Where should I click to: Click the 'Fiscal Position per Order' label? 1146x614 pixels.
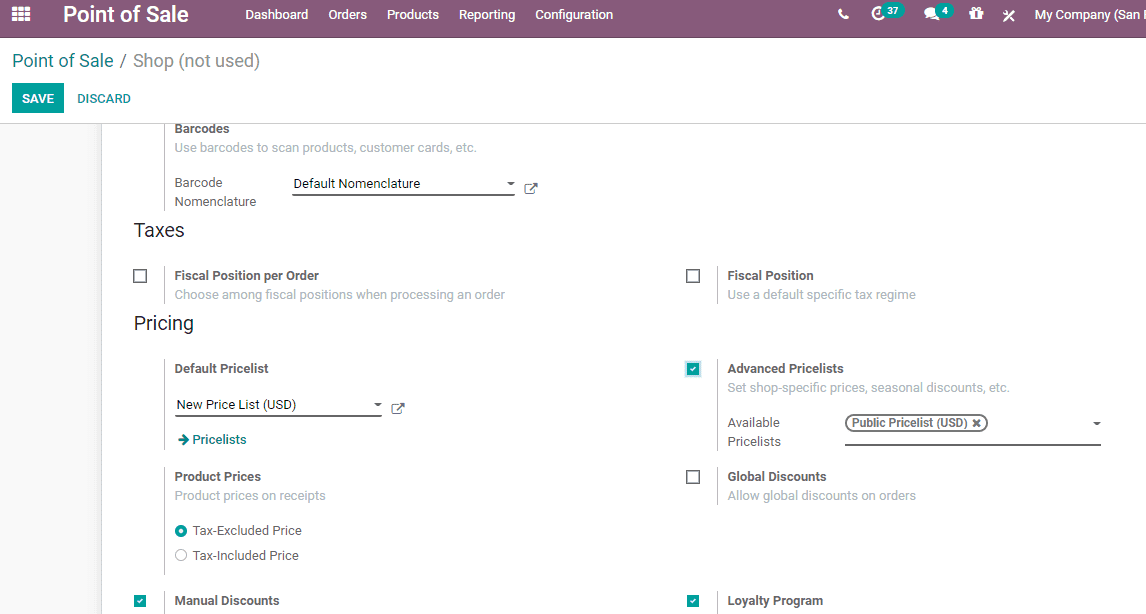(x=246, y=276)
